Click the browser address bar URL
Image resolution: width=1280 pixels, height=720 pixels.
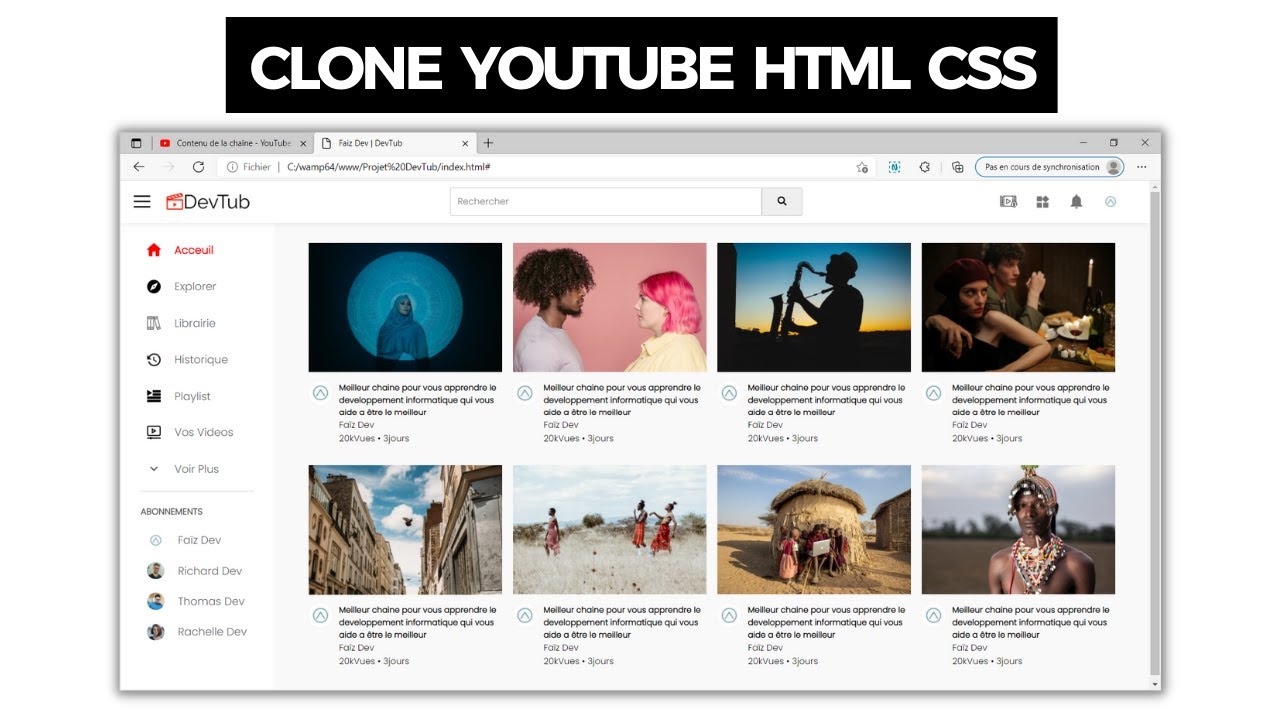point(388,167)
